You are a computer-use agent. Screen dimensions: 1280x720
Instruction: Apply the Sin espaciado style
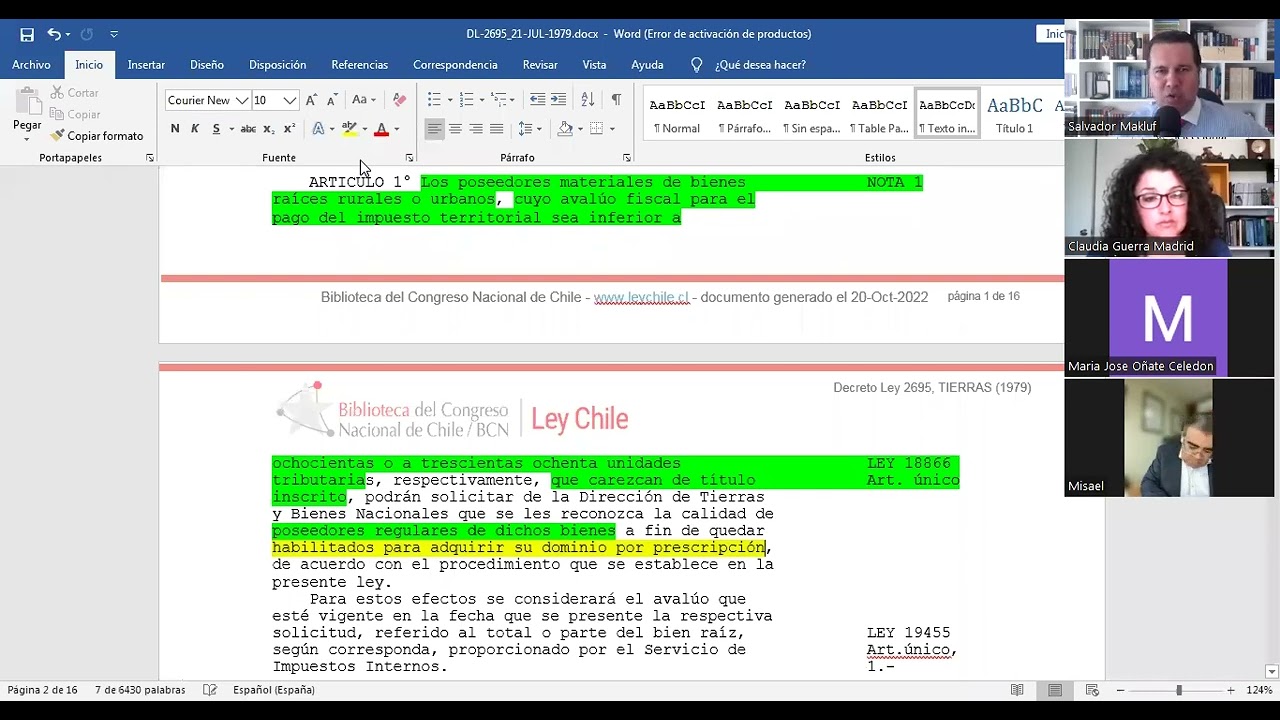[x=812, y=115]
